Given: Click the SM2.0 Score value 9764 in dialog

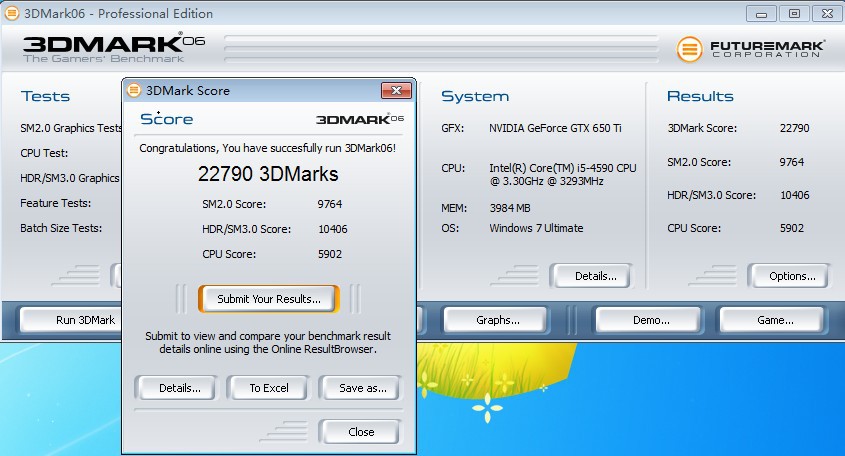Looking at the screenshot, I should tap(329, 204).
